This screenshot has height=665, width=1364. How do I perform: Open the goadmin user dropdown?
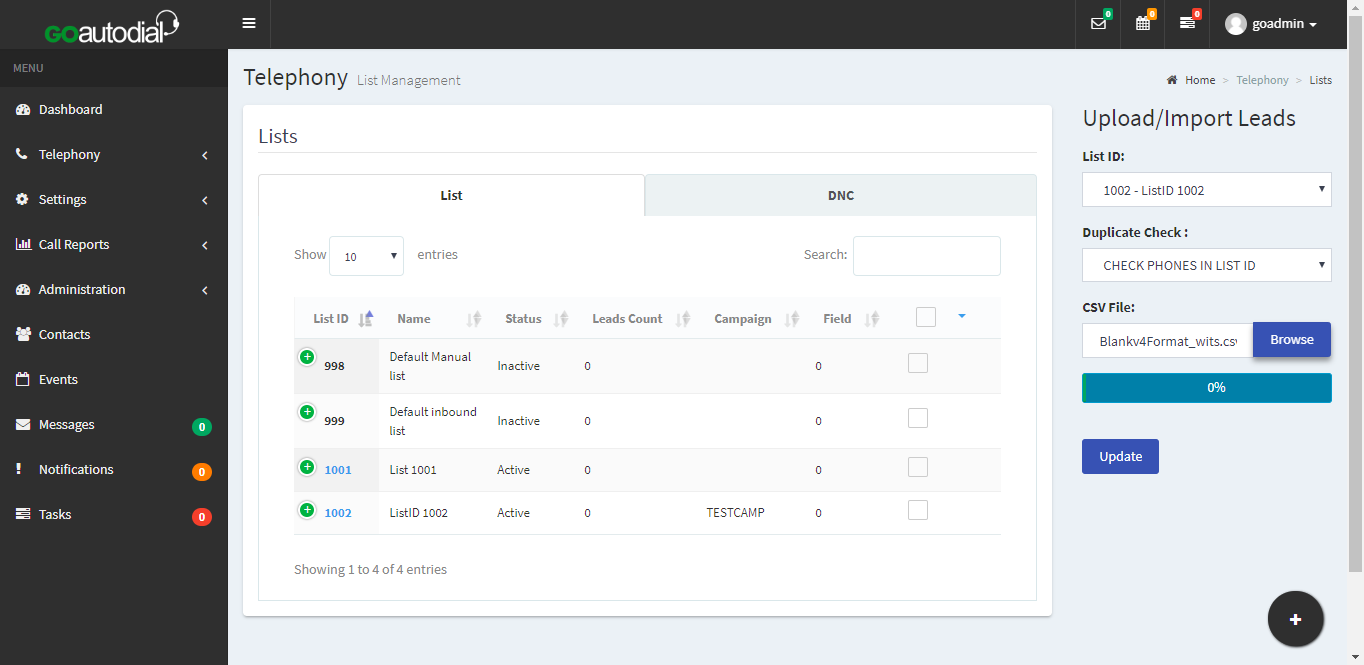[1271, 24]
